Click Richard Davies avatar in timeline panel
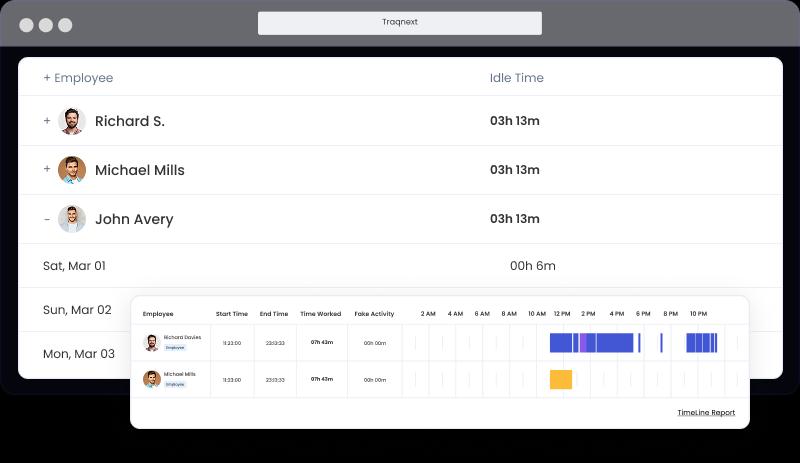 [152, 343]
